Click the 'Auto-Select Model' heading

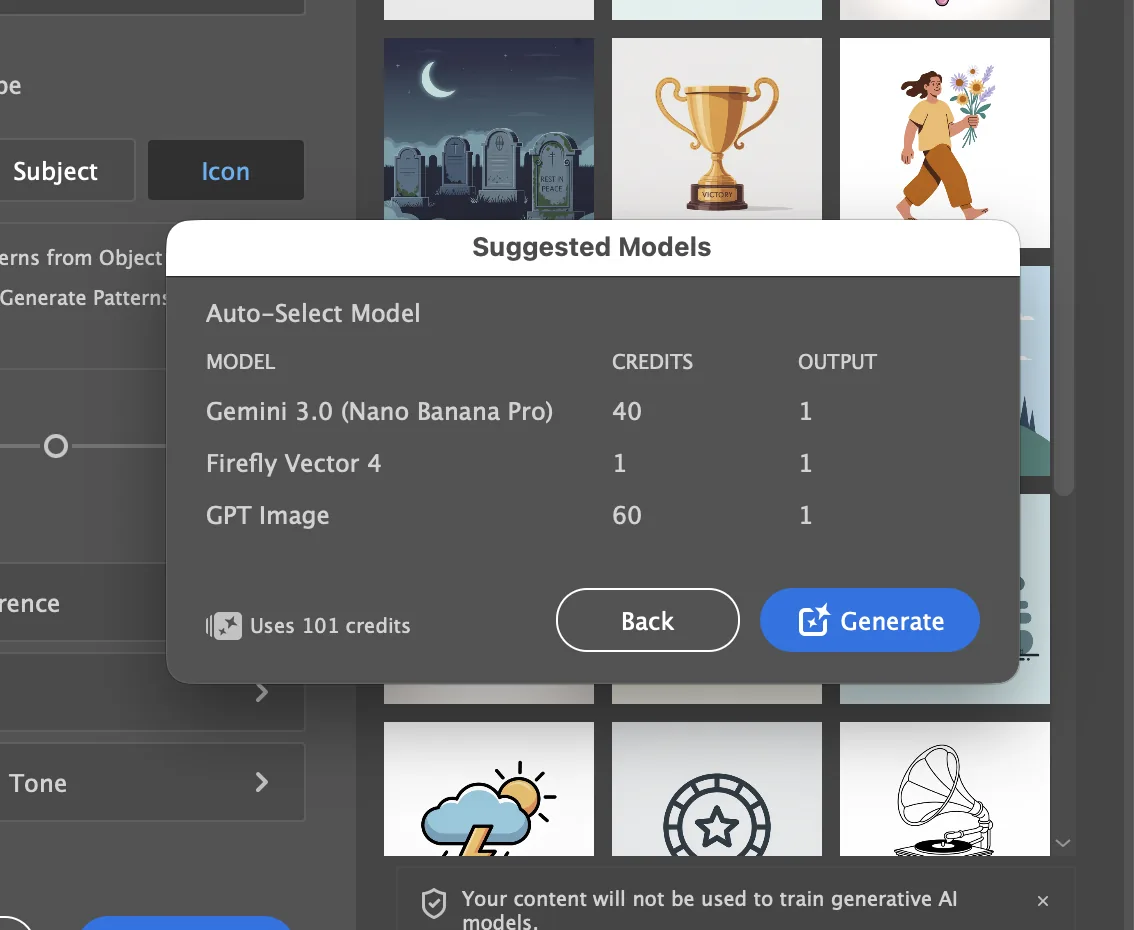[x=312, y=313]
